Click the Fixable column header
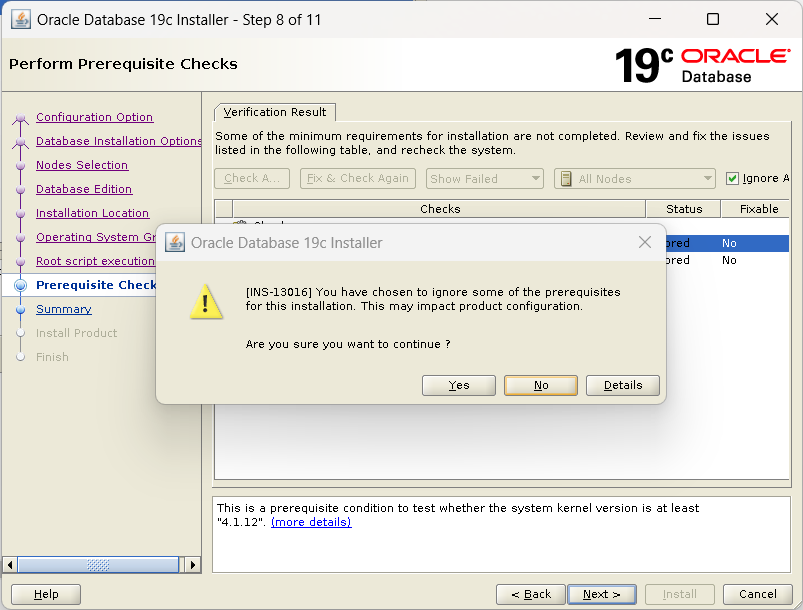This screenshot has height=610, width=803. pyautogui.click(x=756, y=209)
